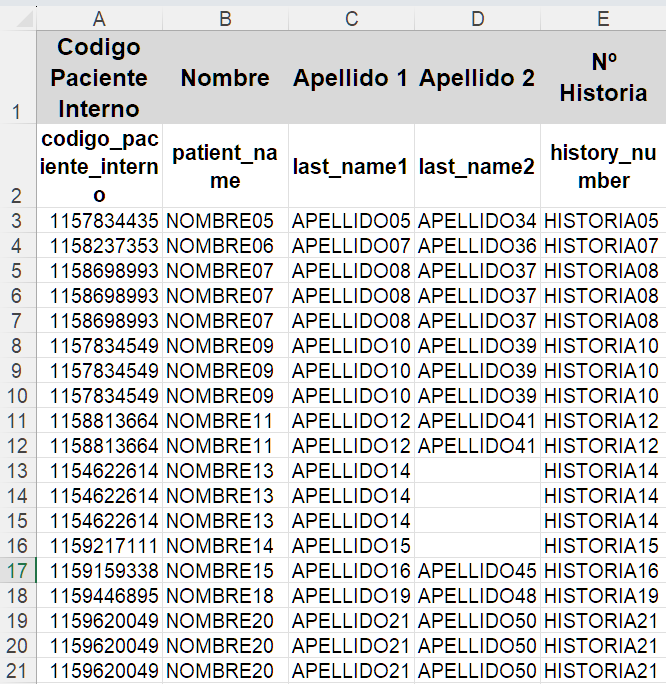This screenshot has width=666, height=684.
Task: Click the APELLIDO45 cell
Action: (x=477, y=571)
